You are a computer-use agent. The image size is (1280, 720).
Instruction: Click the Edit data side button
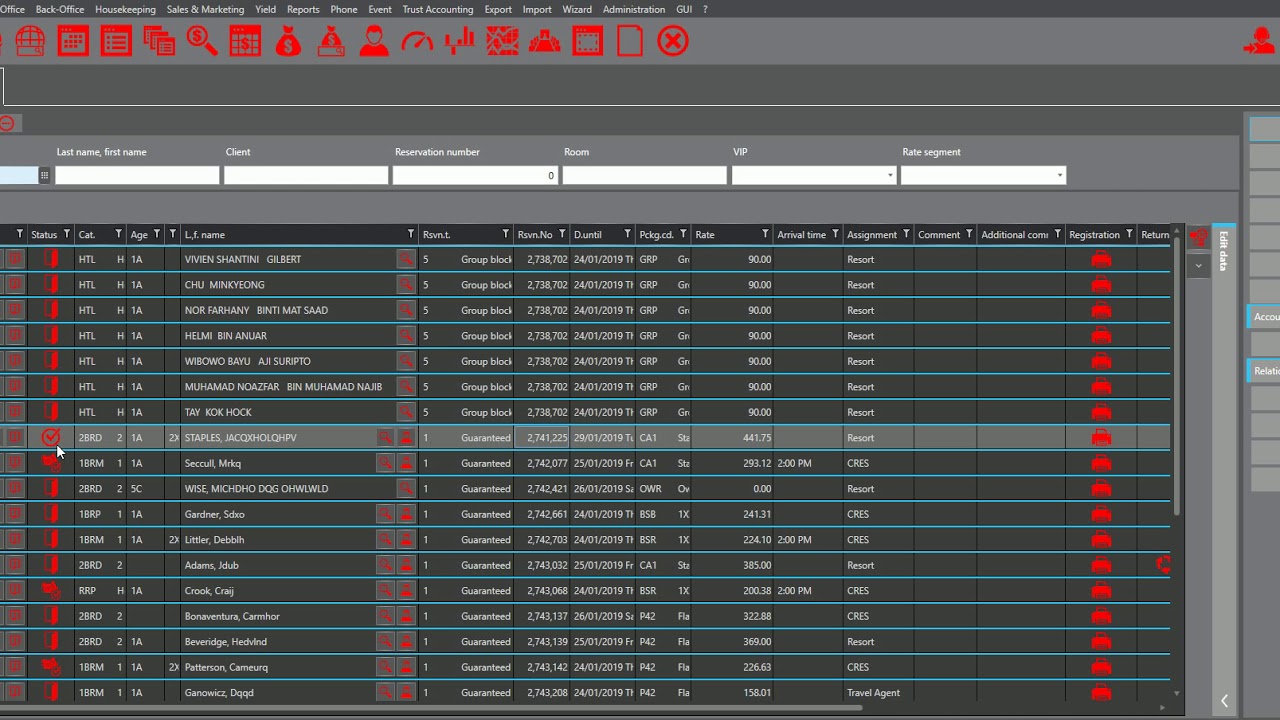tap(1224, 251)
